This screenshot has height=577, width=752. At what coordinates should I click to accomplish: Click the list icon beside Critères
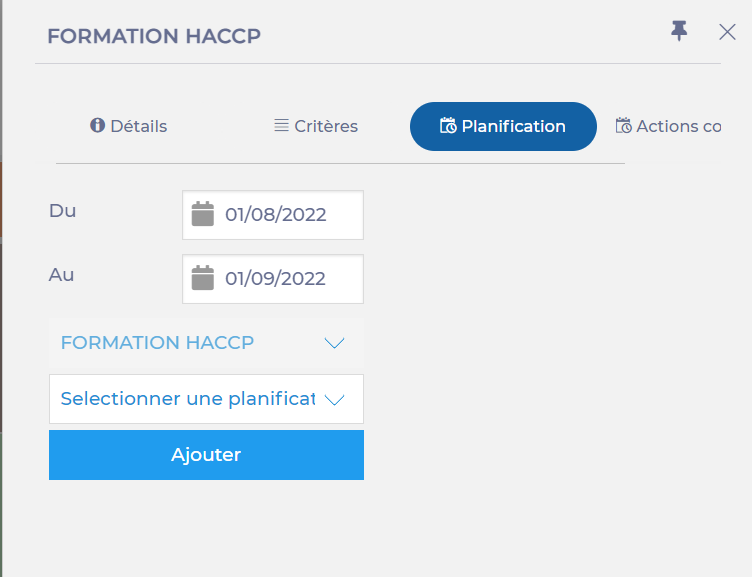(x=282, y=126)
